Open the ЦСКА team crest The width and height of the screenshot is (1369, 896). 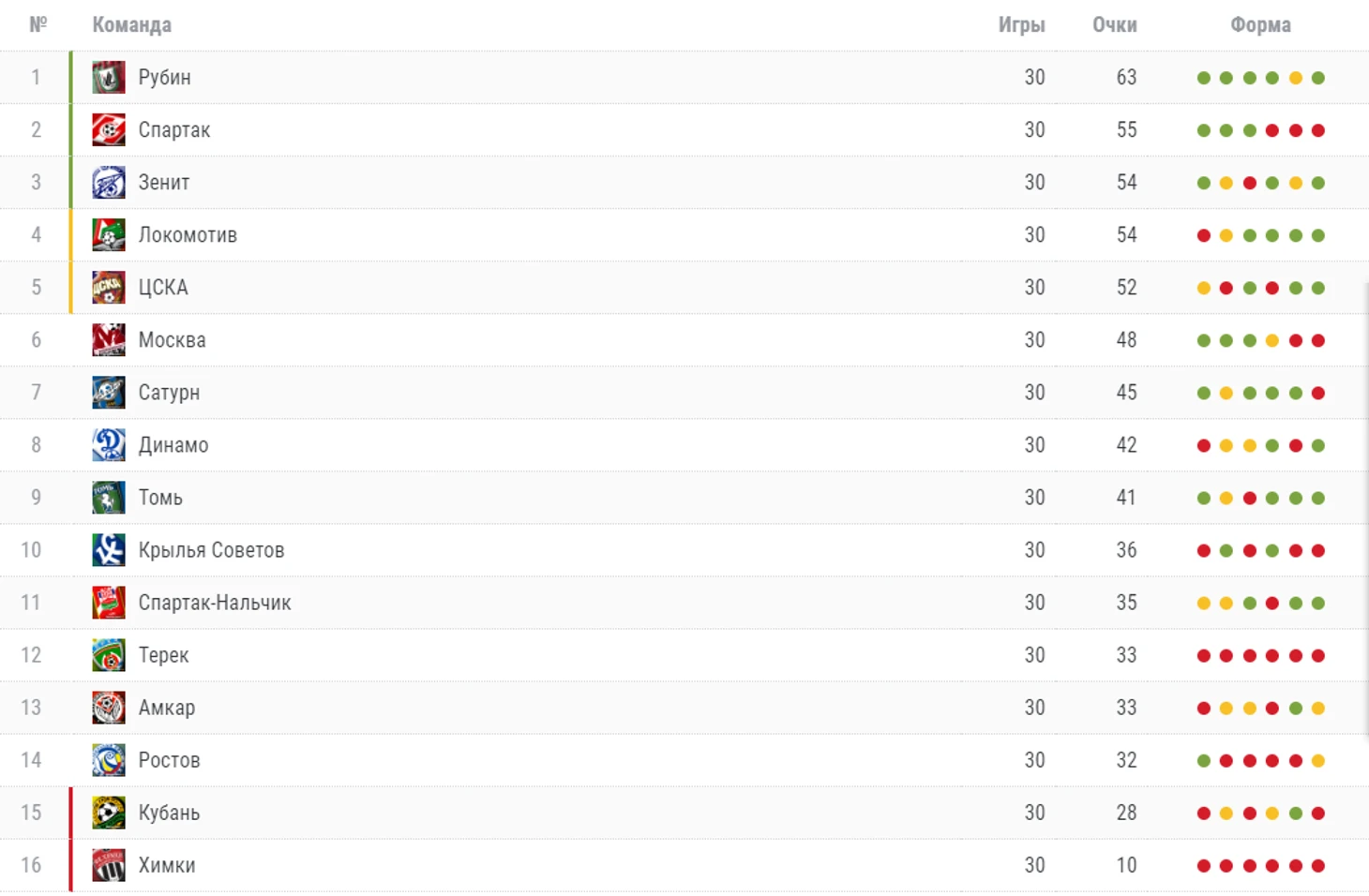pyautogui.click(x=109, y=288)
